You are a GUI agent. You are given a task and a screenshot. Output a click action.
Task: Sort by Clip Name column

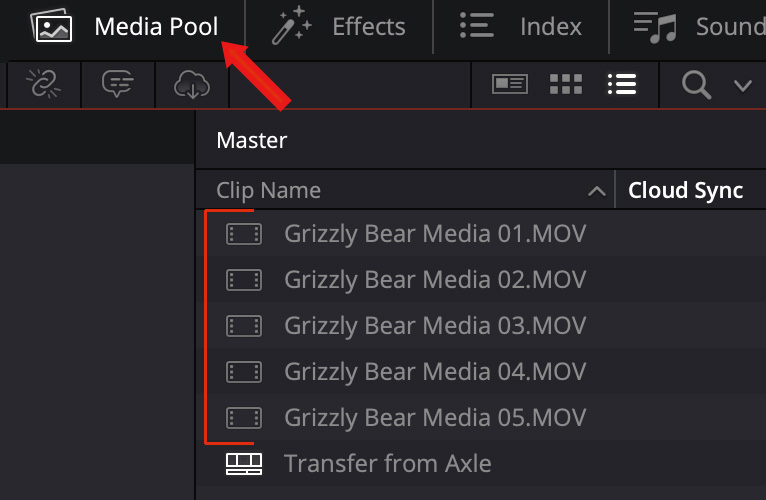click(x=268, y=190)
